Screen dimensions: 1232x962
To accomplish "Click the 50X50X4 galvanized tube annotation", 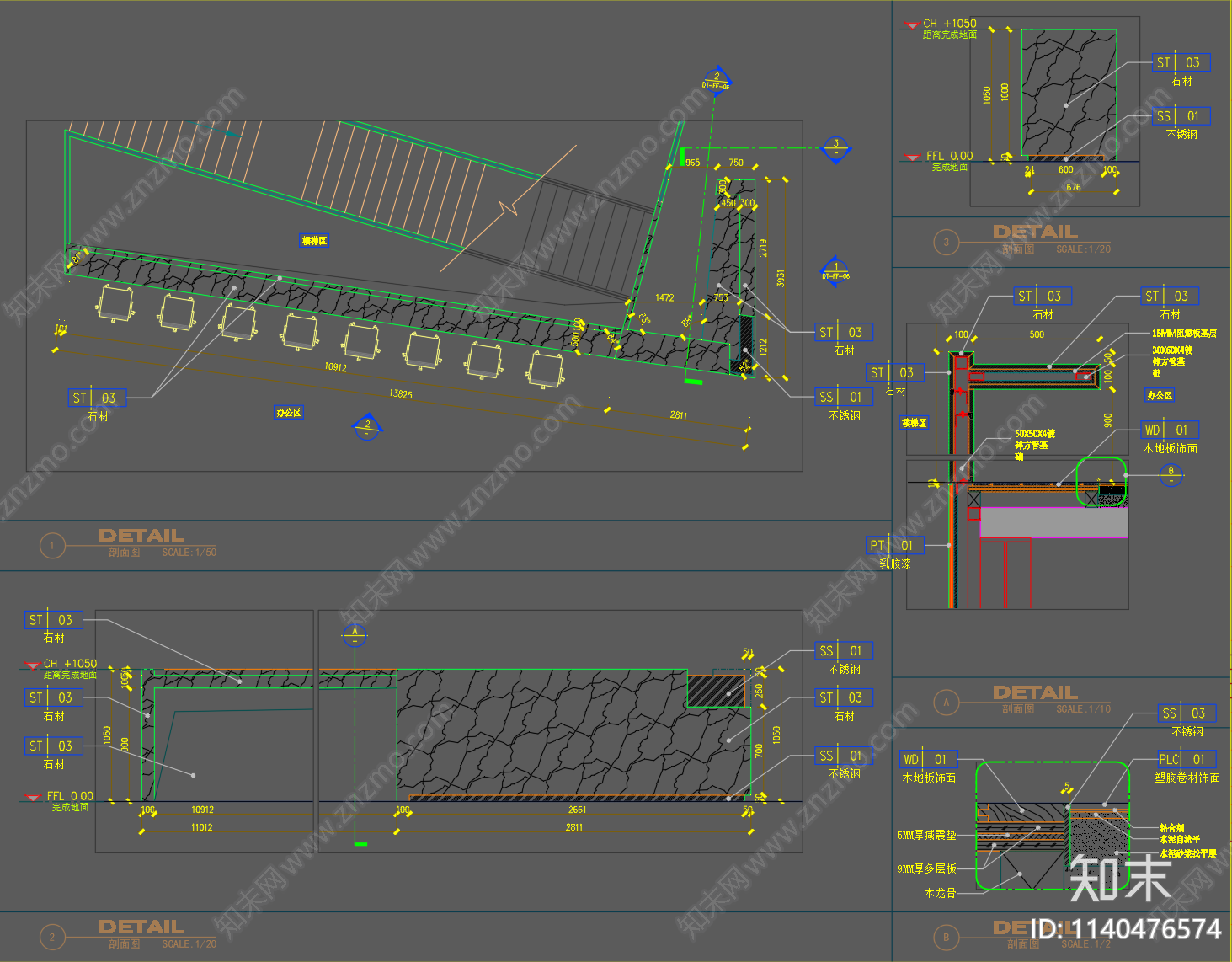I will point(1034,445).
